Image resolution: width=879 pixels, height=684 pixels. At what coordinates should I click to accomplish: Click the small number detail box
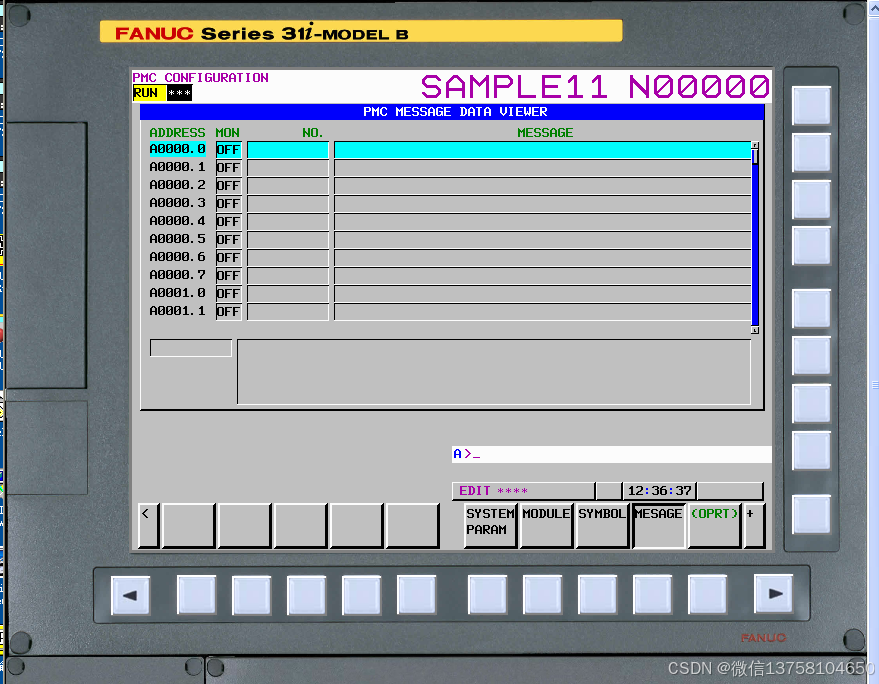tap(191, 348)
